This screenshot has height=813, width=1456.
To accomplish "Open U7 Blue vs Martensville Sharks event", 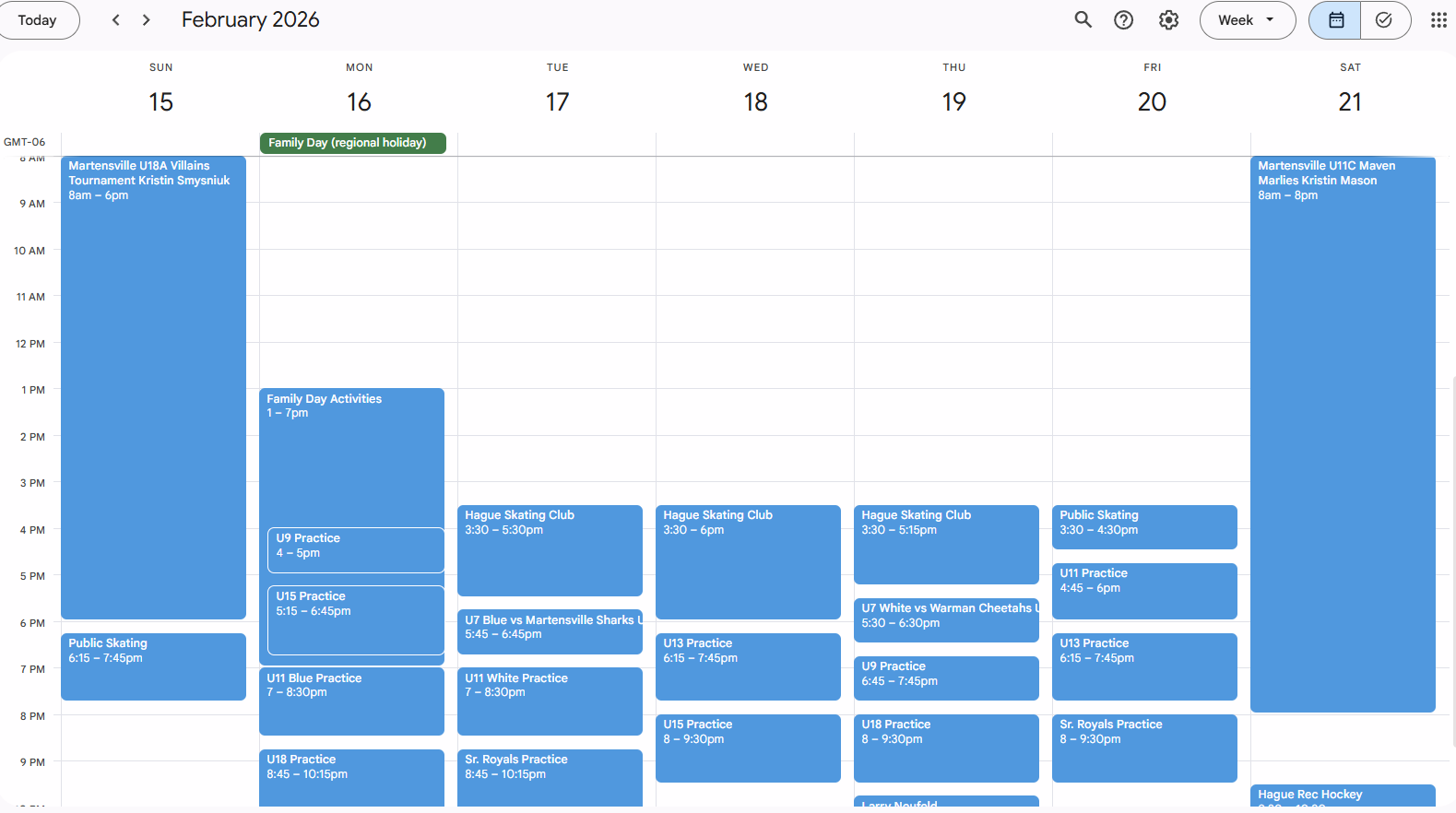I will click(550, 631).
